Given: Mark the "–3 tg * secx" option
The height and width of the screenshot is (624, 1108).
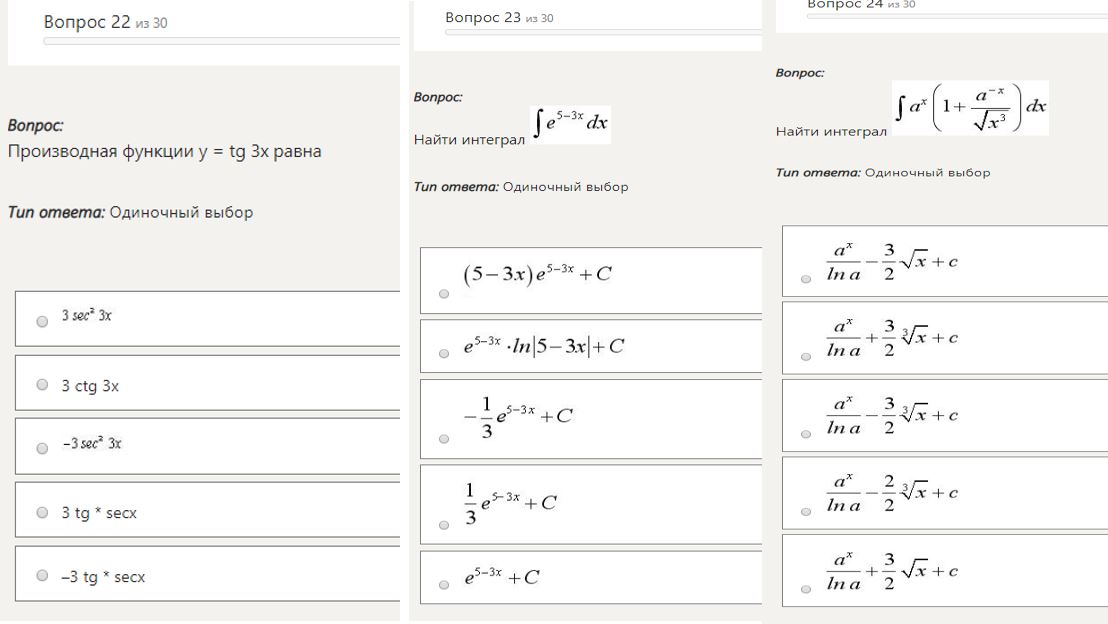Looking at the screenshot, I should pos(41,576).
